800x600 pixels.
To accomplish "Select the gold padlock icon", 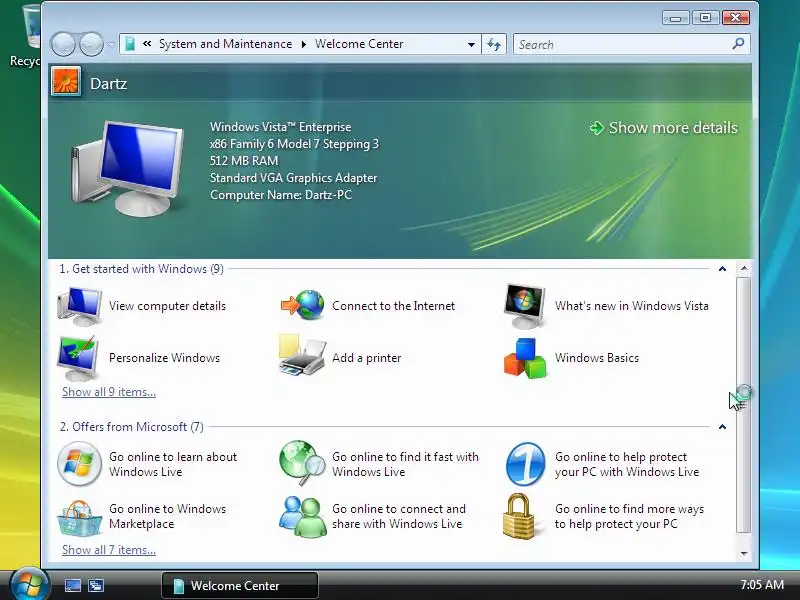I will pyautogui.click(x=519, y=516).
